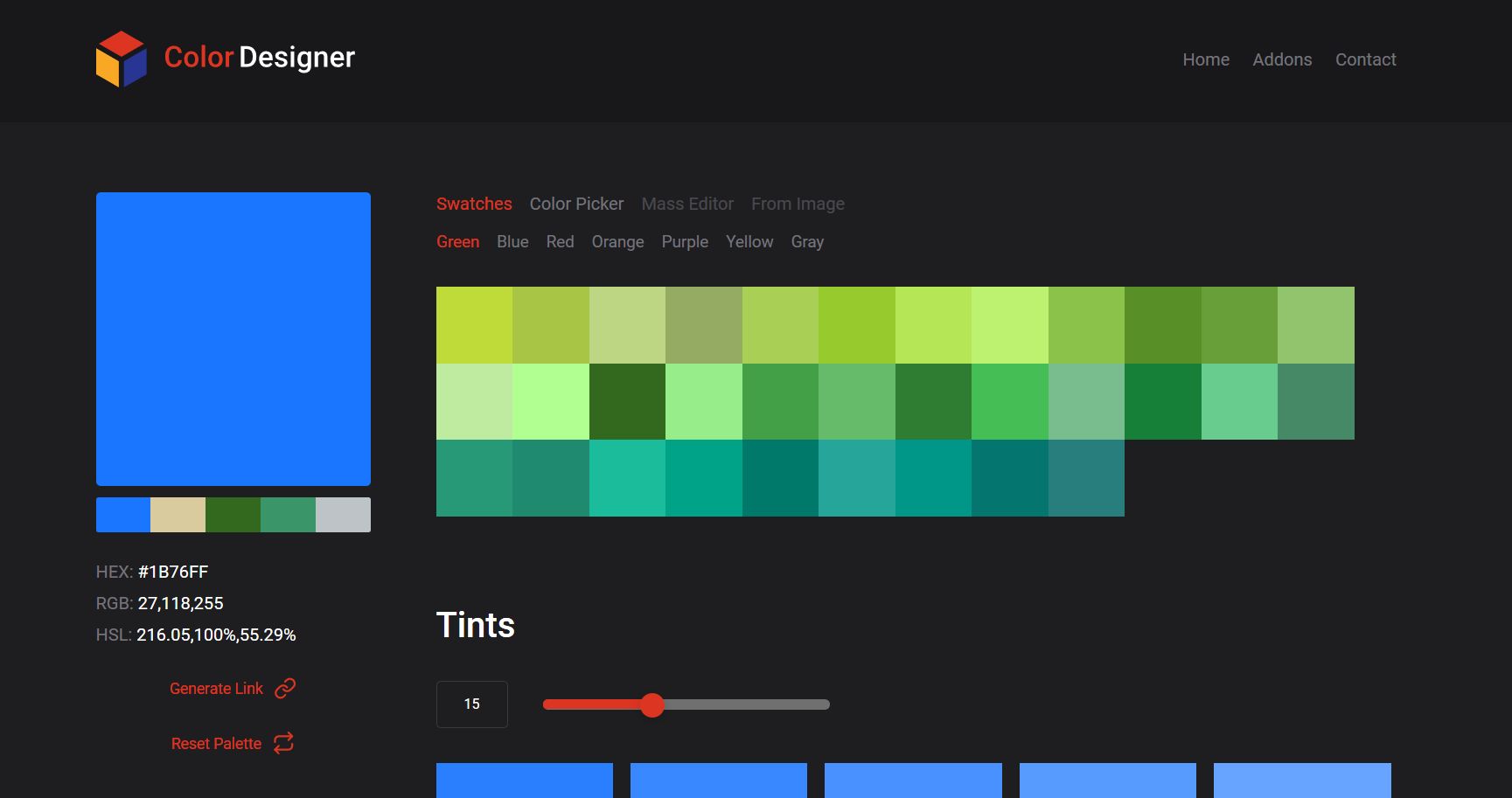1512x798 pixels.
Task: Pick the first yellow-green swatch in top row
Action: tap(474, 325)
